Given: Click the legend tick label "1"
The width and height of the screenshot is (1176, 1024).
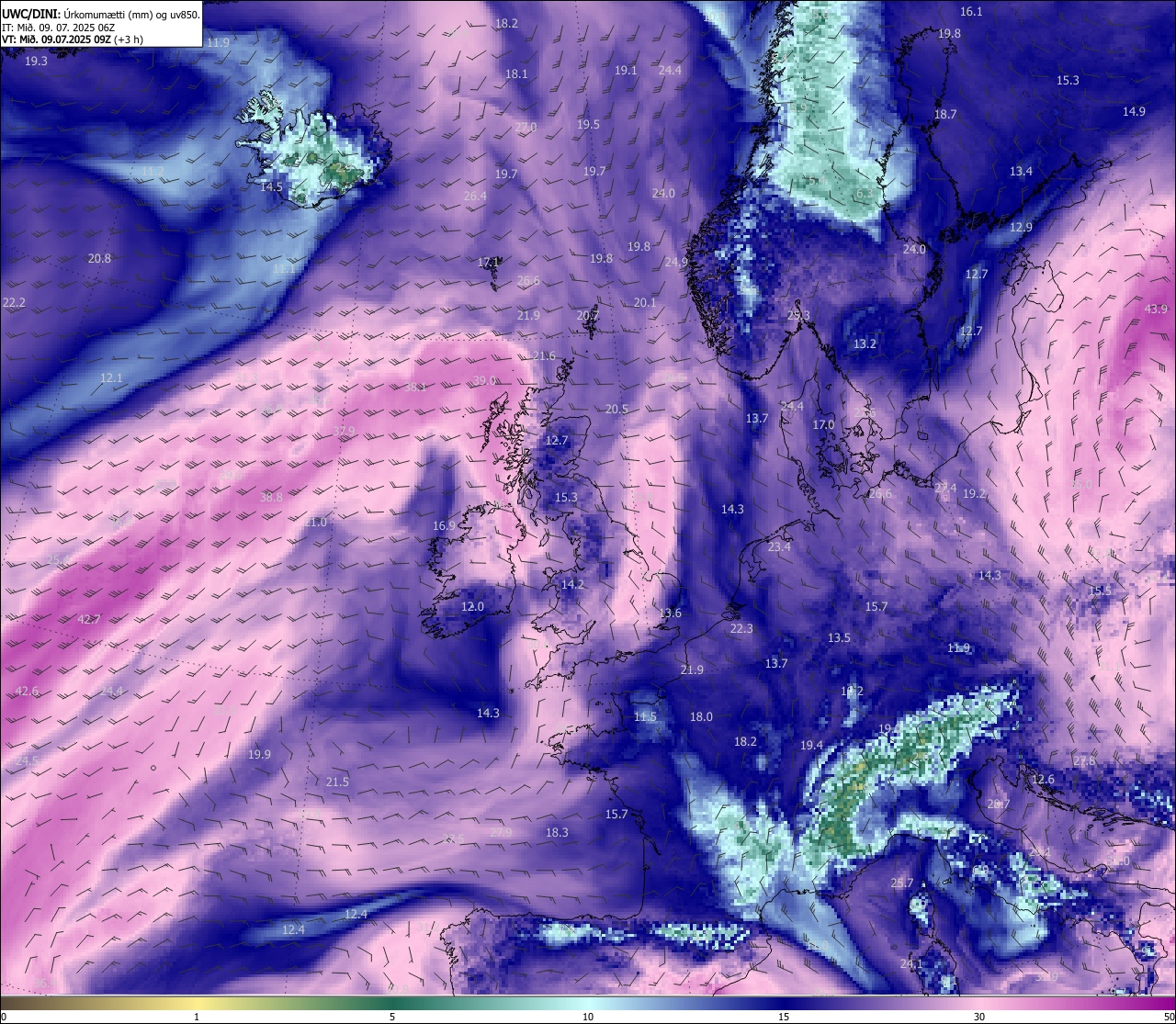Looking at the screenshot, I should tap(197, 1017).
